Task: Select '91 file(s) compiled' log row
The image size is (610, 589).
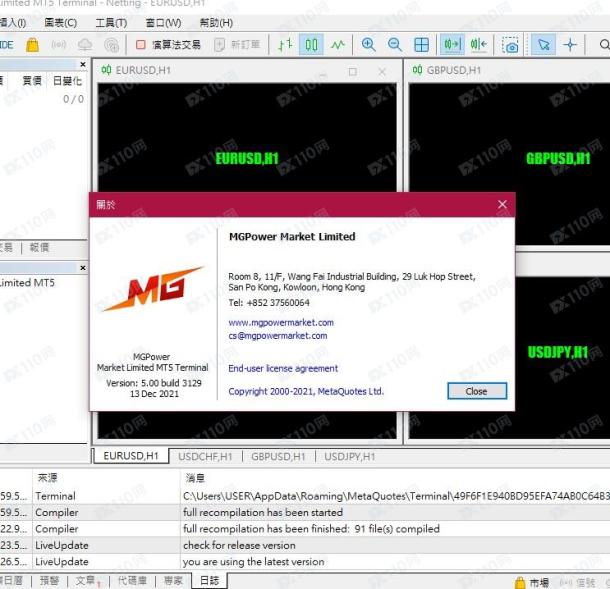Action: tap(305, 529)
